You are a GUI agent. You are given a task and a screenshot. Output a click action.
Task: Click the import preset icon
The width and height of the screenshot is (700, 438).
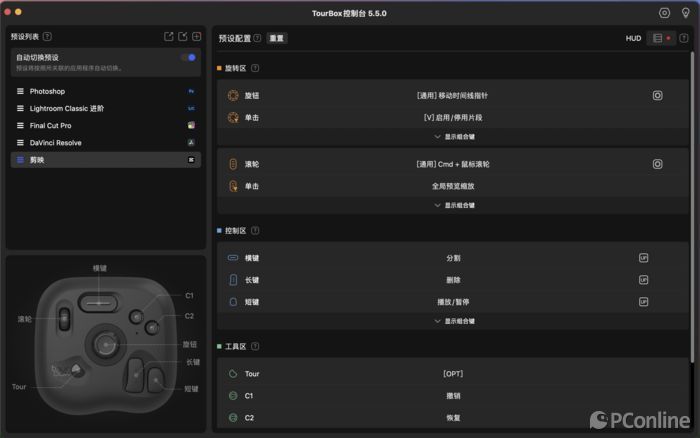pyautogui.click(x=183, y=37)
